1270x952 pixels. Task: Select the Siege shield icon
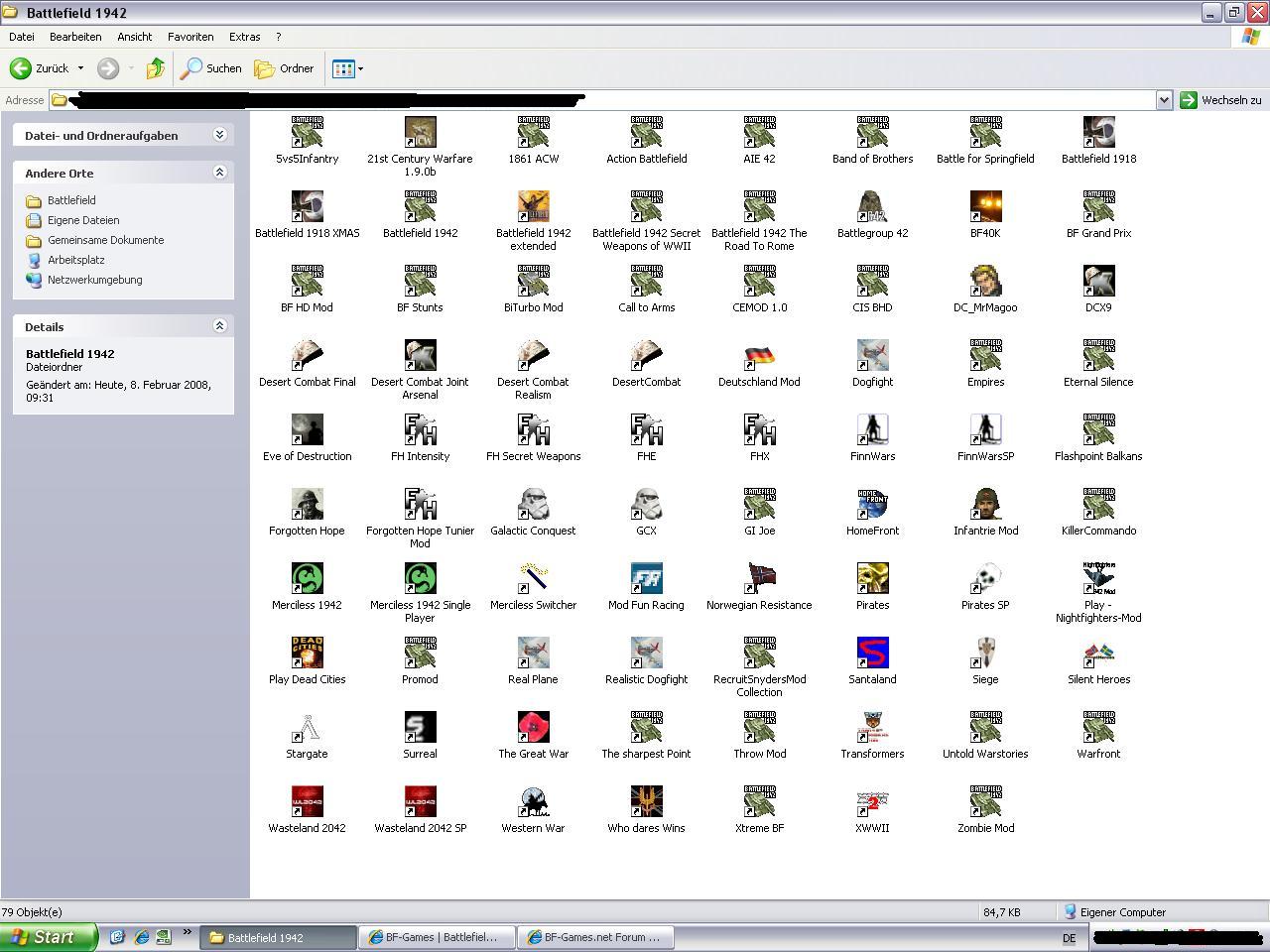(x=985, y=653)
